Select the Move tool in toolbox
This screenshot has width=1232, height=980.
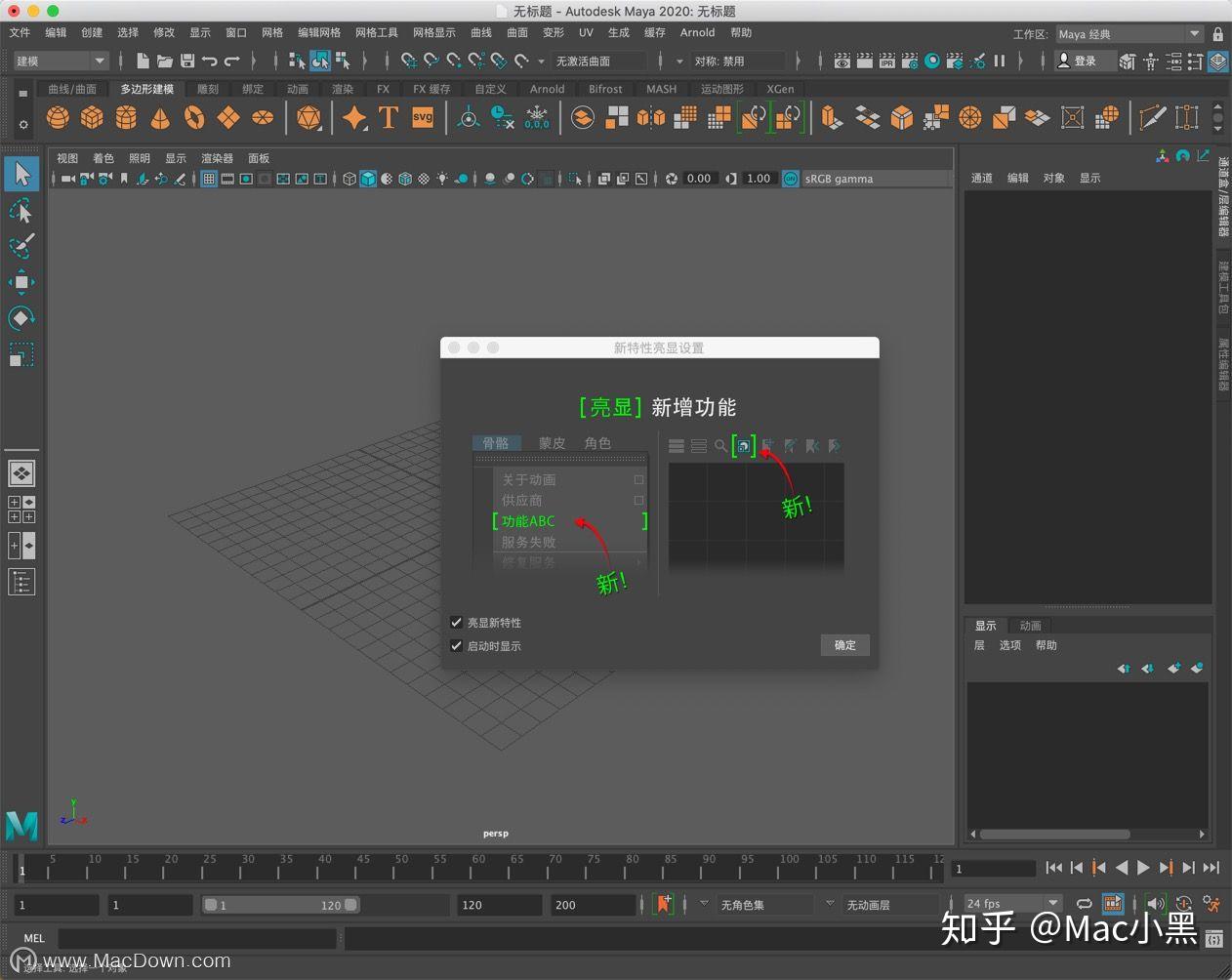[21, 282]
